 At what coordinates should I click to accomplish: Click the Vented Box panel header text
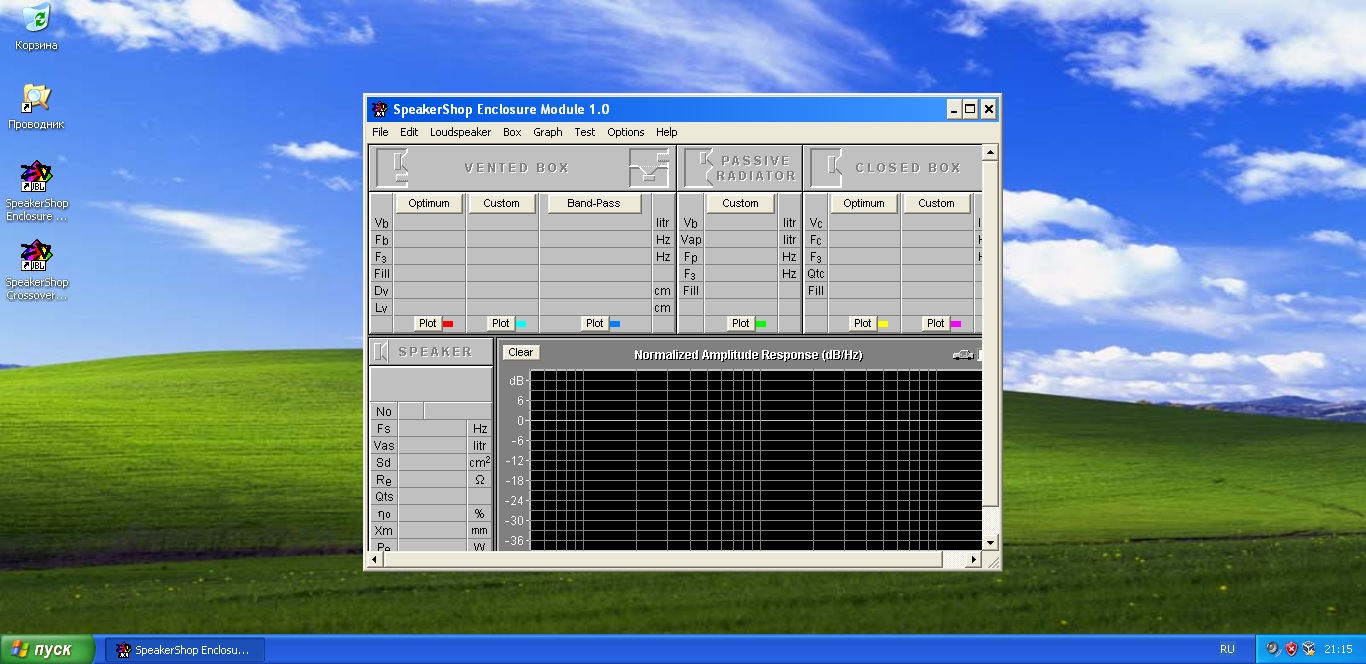tap(517, 168)
